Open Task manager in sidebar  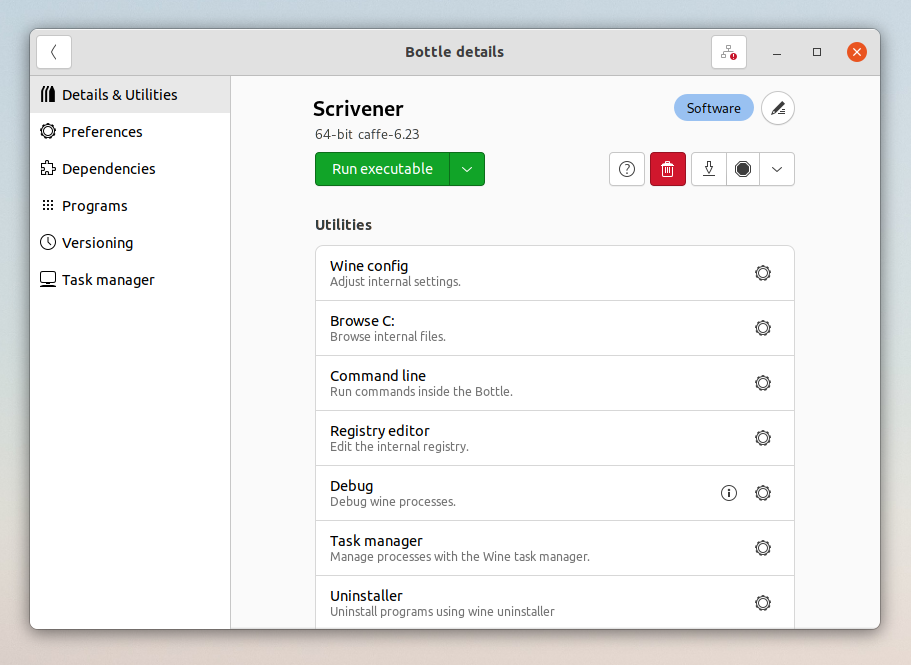click(130, 280)
